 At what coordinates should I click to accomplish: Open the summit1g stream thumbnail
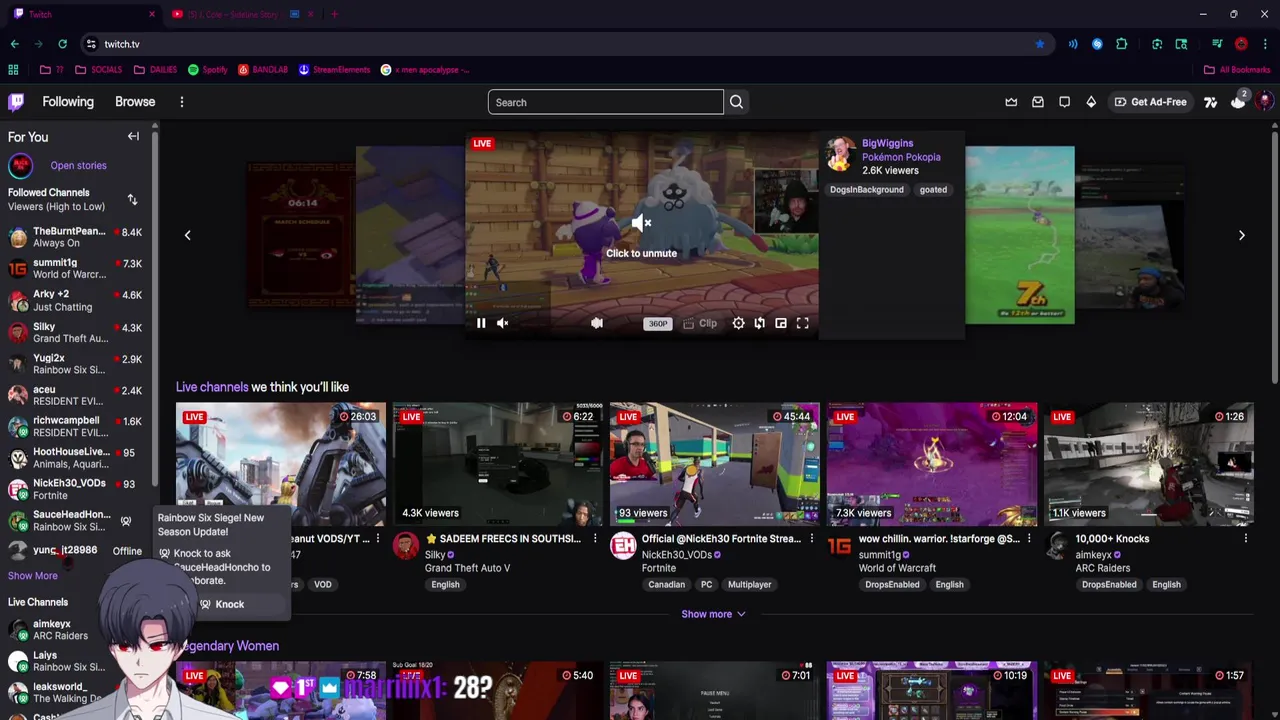coord(931,464)
